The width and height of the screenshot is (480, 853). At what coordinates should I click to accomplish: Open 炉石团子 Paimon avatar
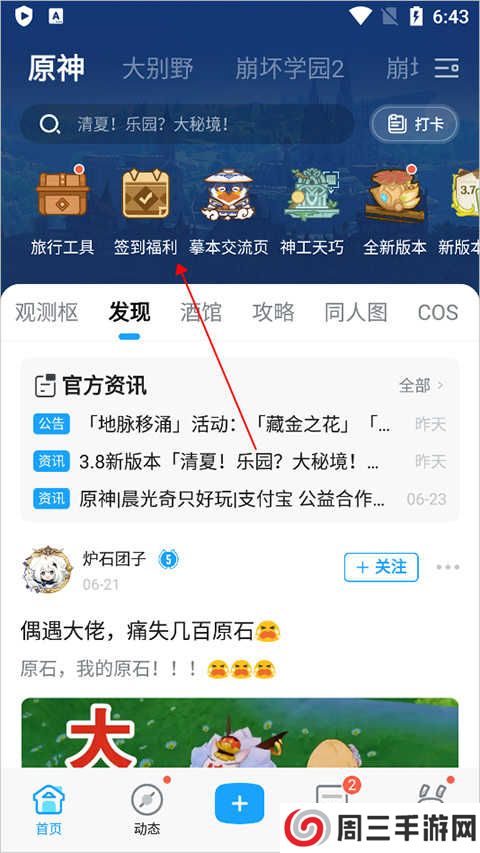click(48, 570)
